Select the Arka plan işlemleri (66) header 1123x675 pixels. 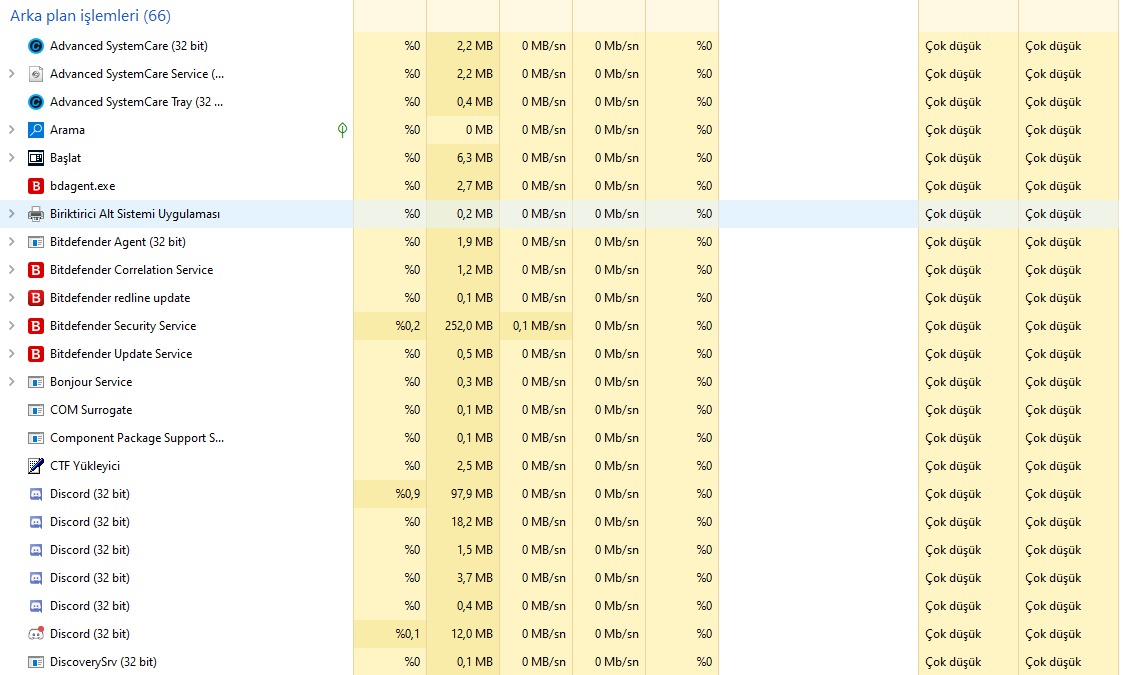point(90,16)
